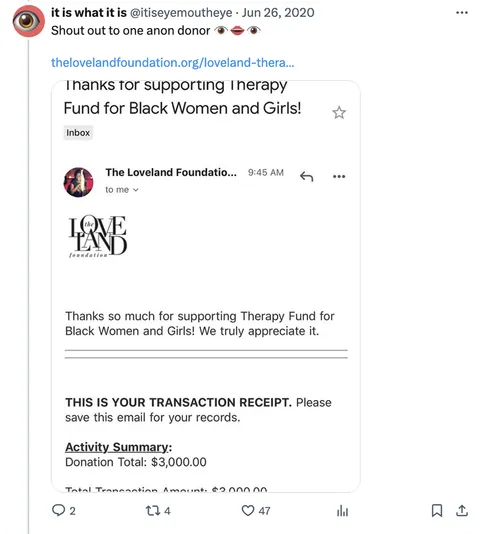Open the tweet's more options menu
The width and height of the screenshot is (480, 534).
(462, 13)
